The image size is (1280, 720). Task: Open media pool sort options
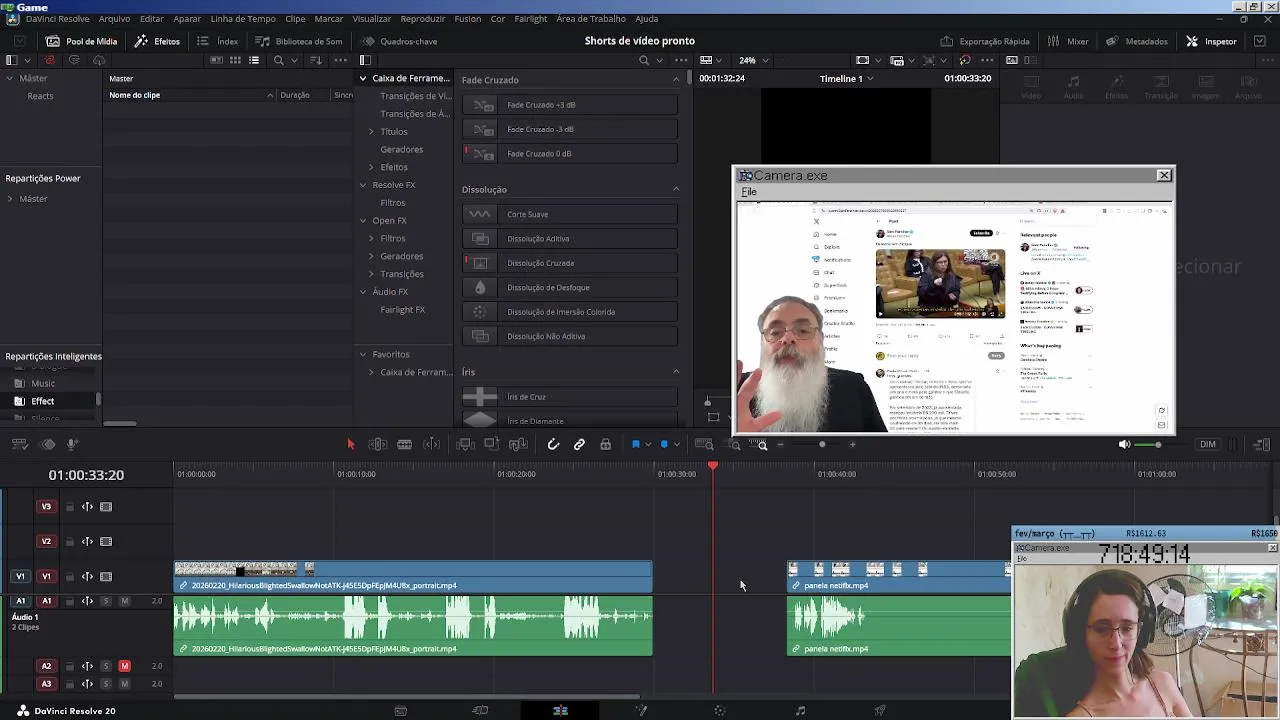[316, 60]
